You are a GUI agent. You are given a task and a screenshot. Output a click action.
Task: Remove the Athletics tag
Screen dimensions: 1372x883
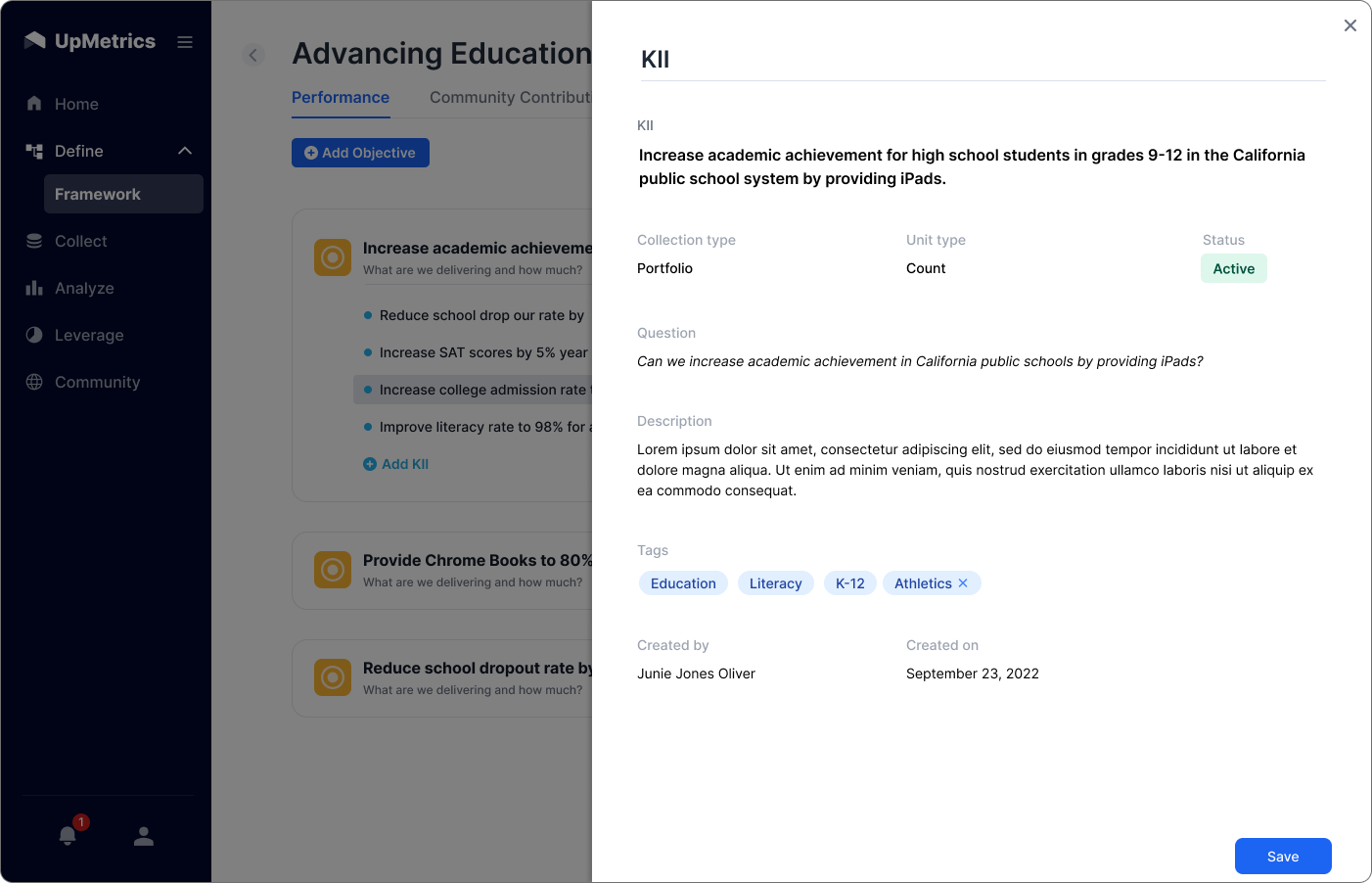(x=963, y=583)
